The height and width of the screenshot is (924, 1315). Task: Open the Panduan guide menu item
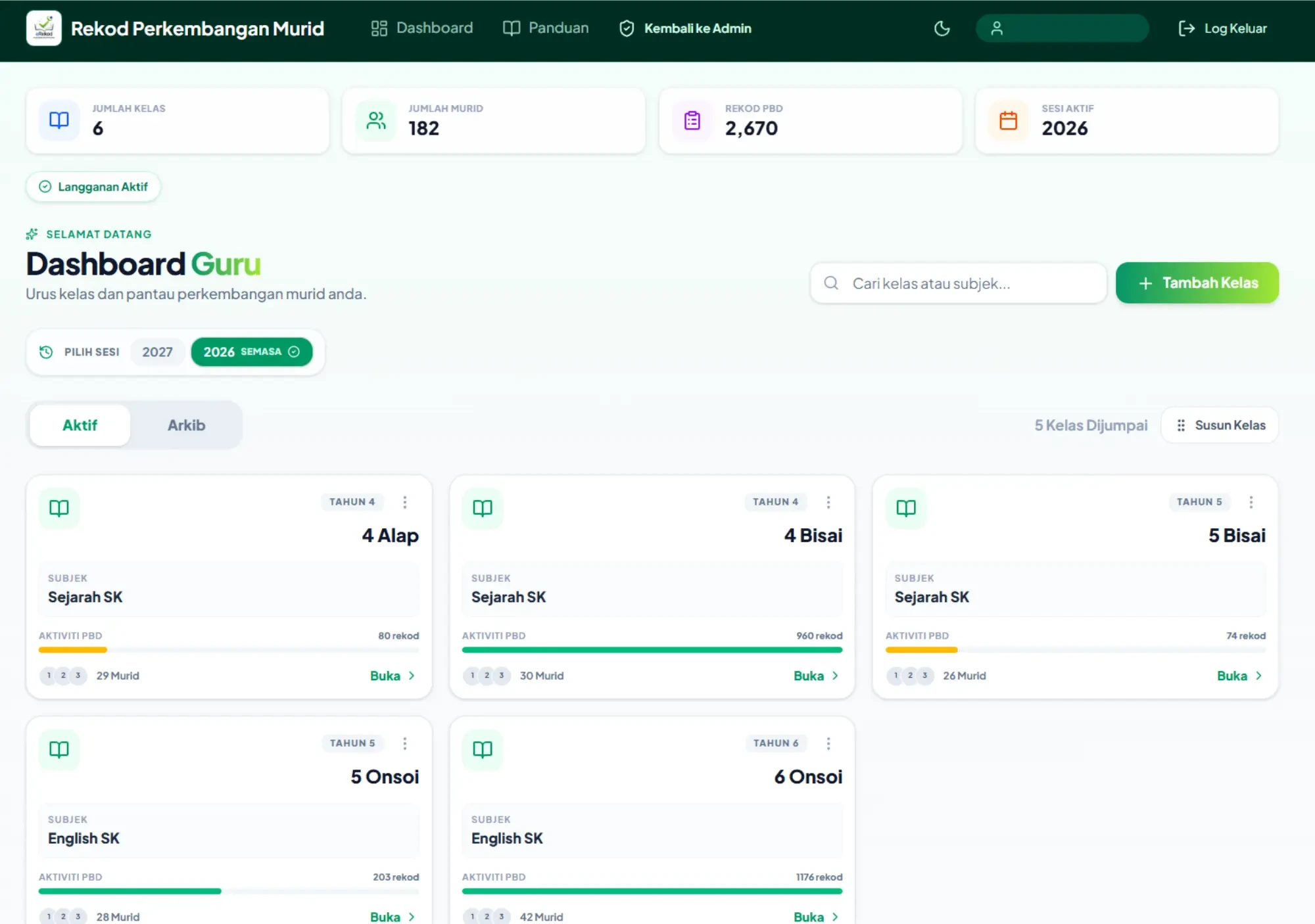[546, 28]
